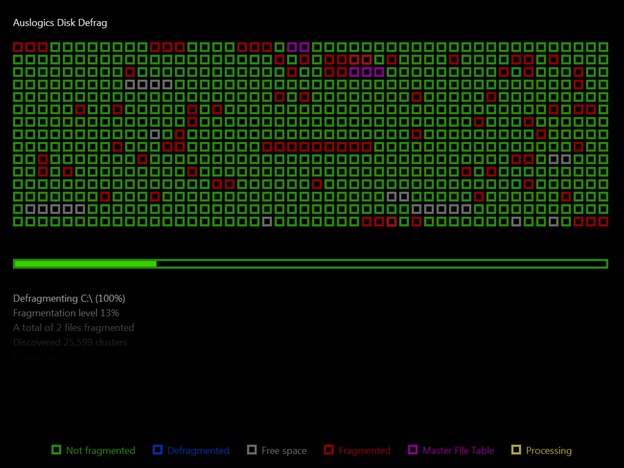Click the 'Discovered 25,599 clusters' line
The height and width of the screenshot is (468, 624).
(70, 342)
